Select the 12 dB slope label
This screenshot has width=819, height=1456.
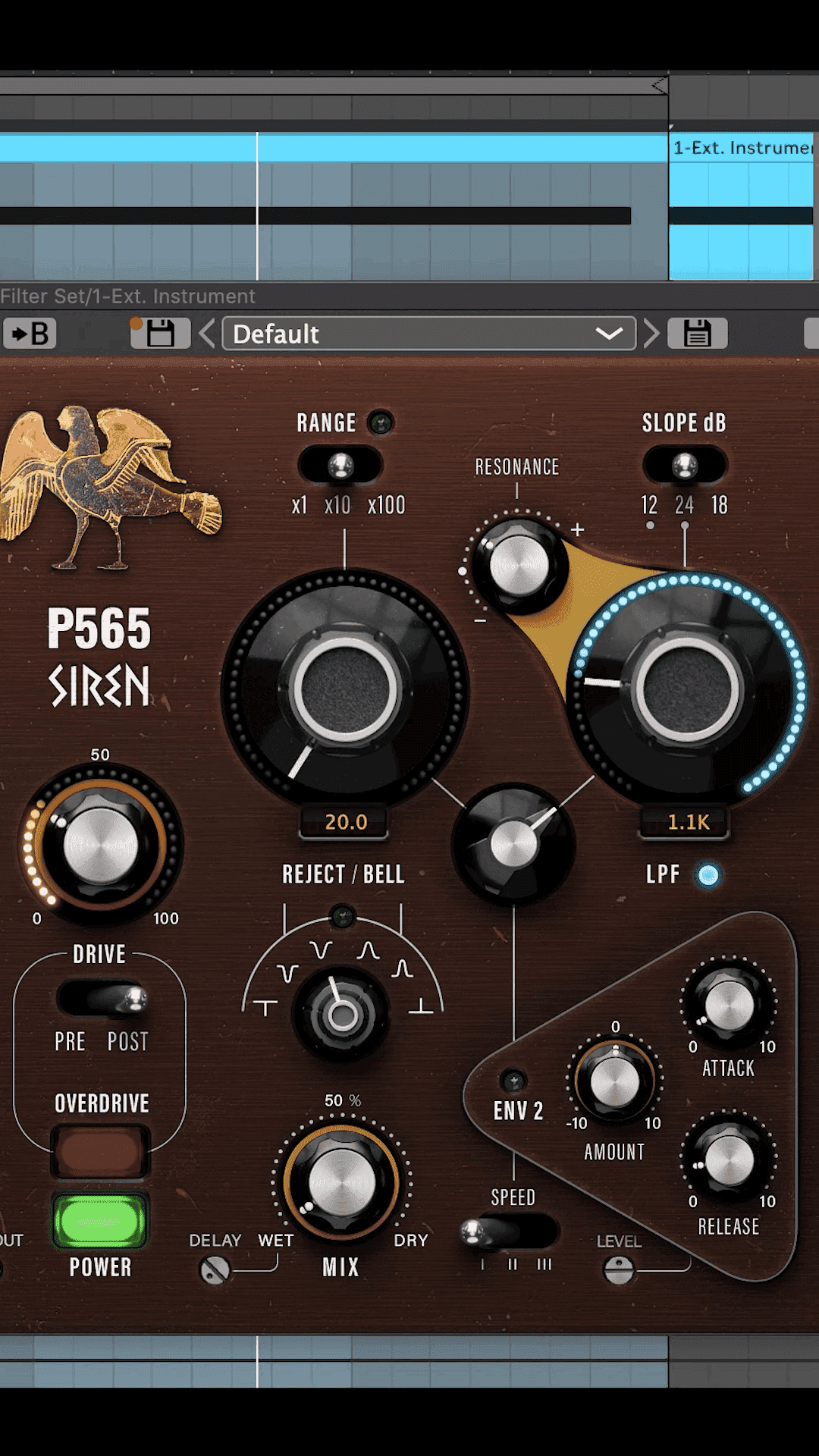[x=649, y=505]
